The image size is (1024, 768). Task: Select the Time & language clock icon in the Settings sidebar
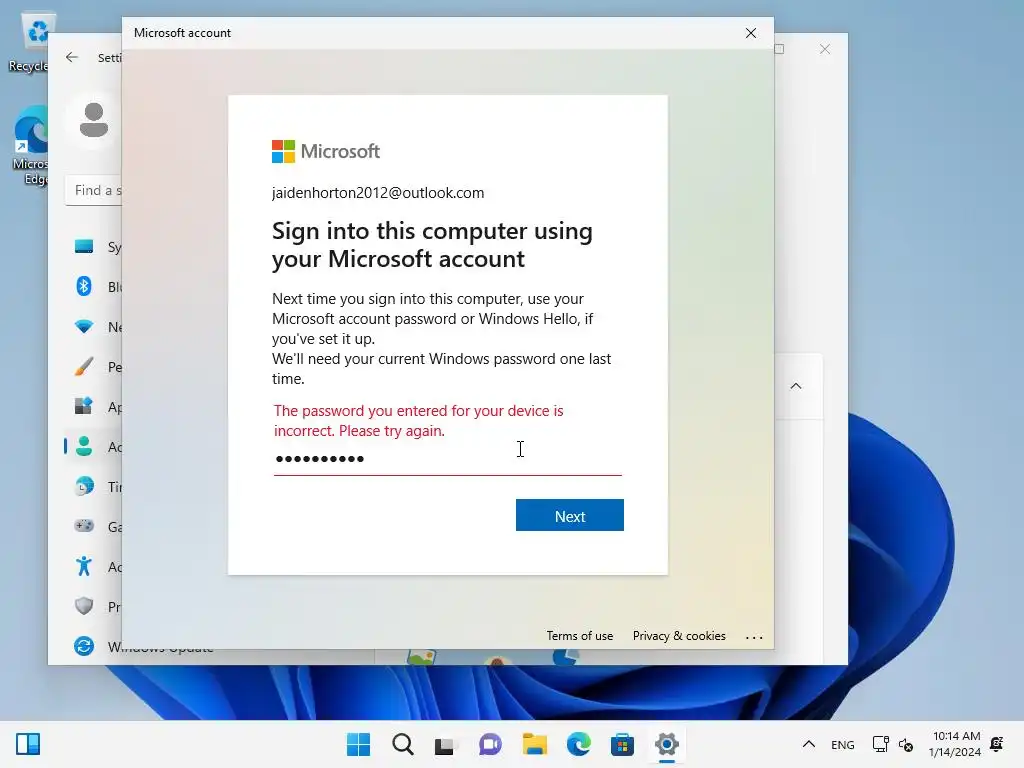tap(84, 487)
